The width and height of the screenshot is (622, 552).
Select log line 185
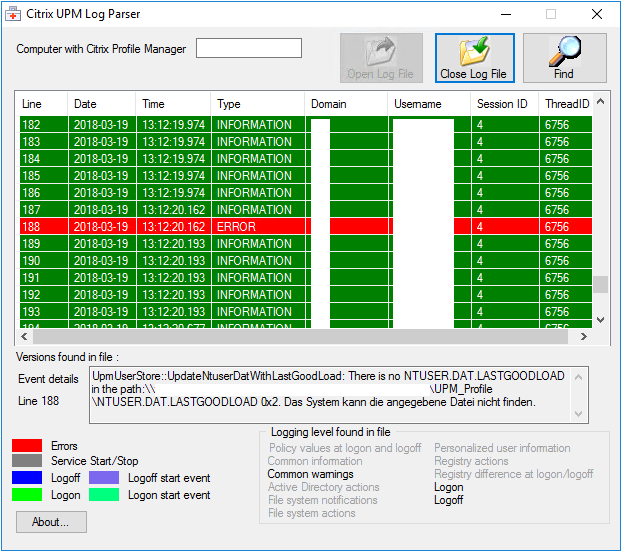point(306,176)
